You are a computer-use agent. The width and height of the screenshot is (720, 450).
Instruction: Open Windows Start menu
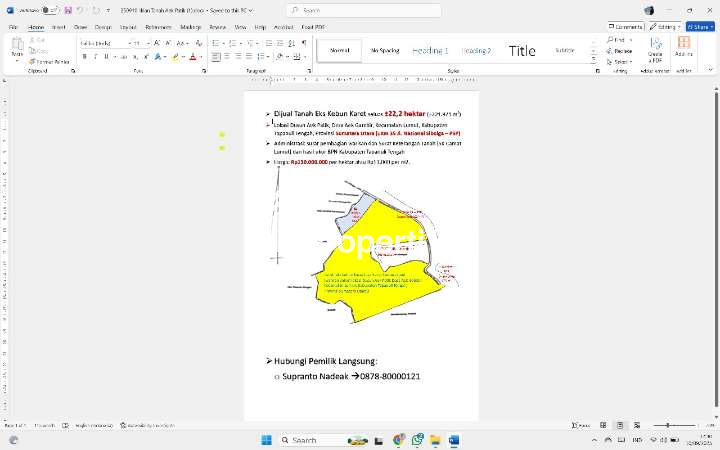click(x=266, y=440)
